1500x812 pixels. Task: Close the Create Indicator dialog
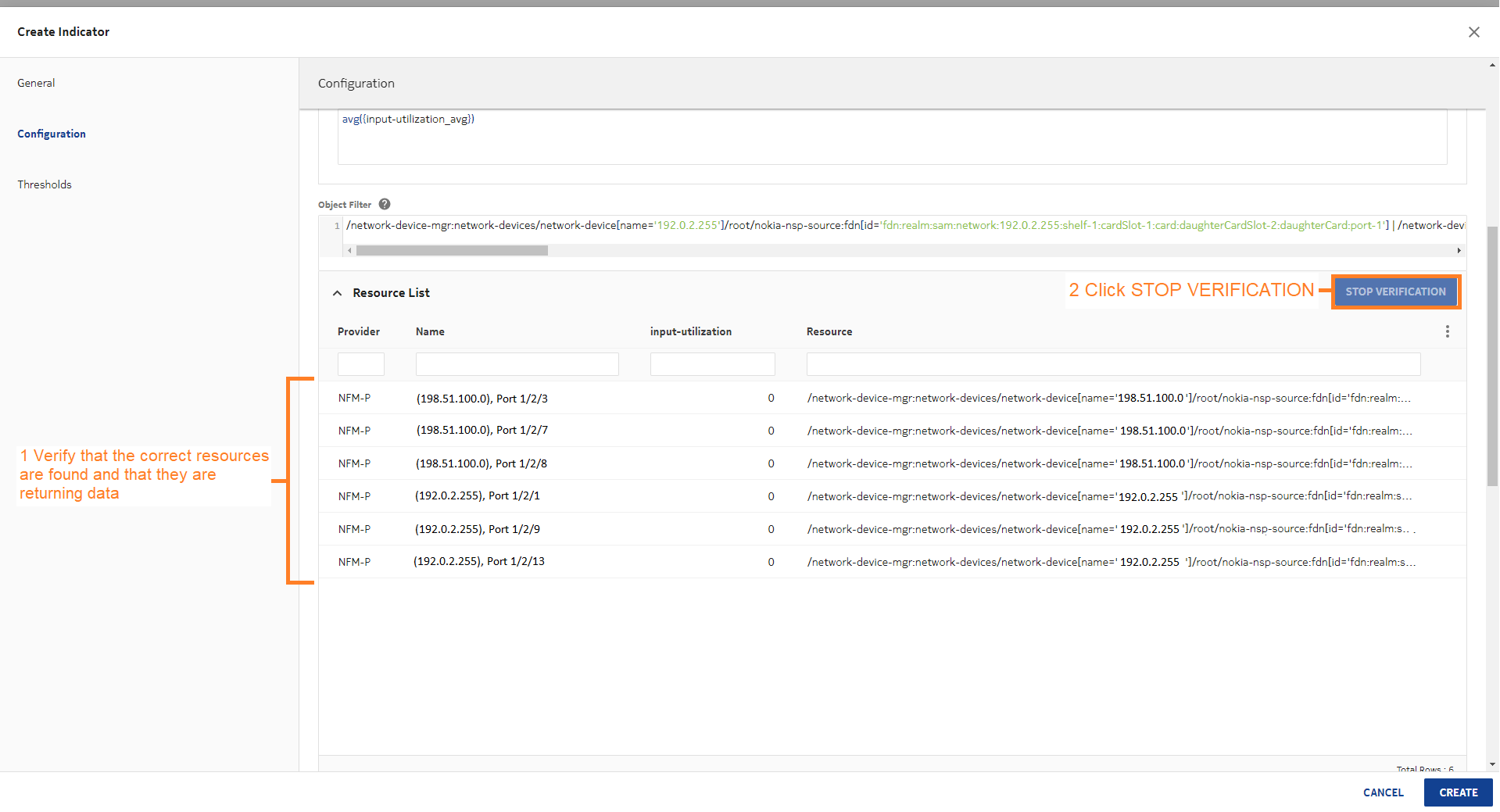tap(1473, 32)
